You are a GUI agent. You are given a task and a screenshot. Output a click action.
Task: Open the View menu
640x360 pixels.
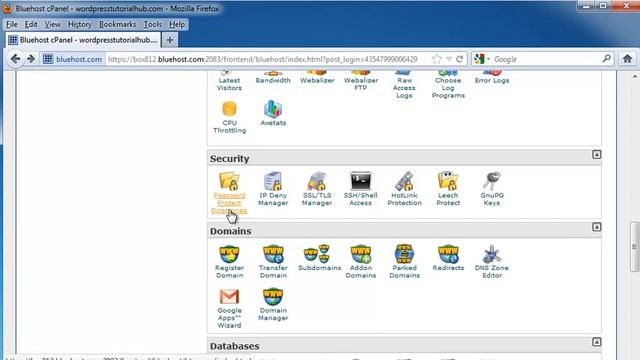(52, 24)
